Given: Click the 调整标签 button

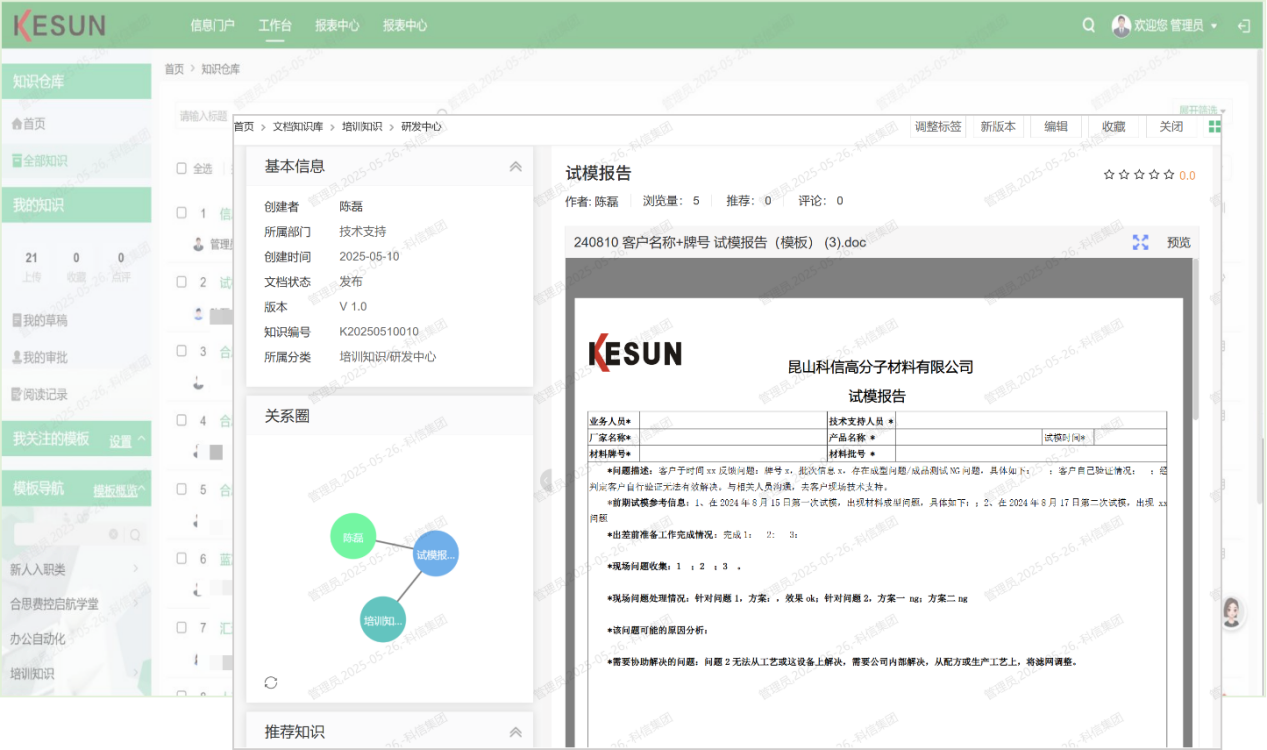Looking at the screenshot, I should tap(938, 127).
